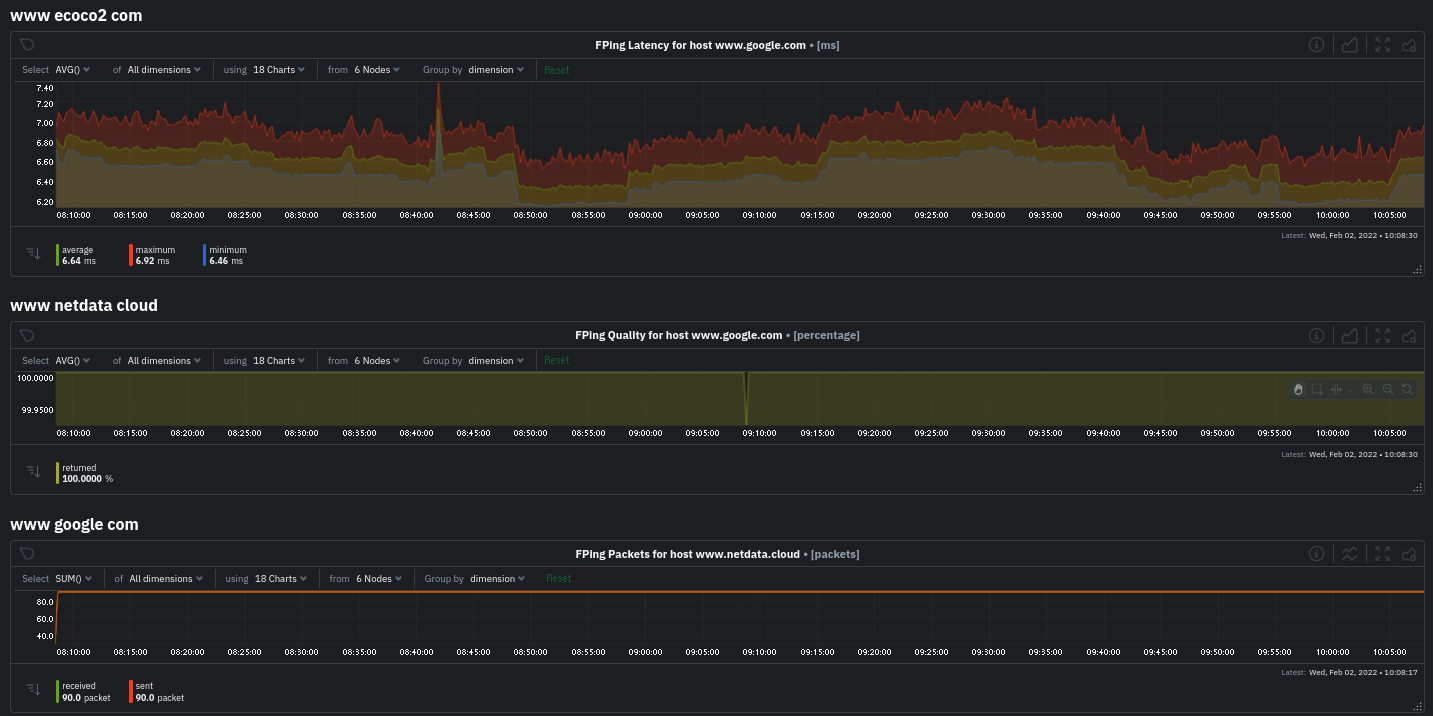This screenshot has height=716, width=1433.
Task: Reset zoom on the FPing Quality chart
Action: [x=1406, y=389]
